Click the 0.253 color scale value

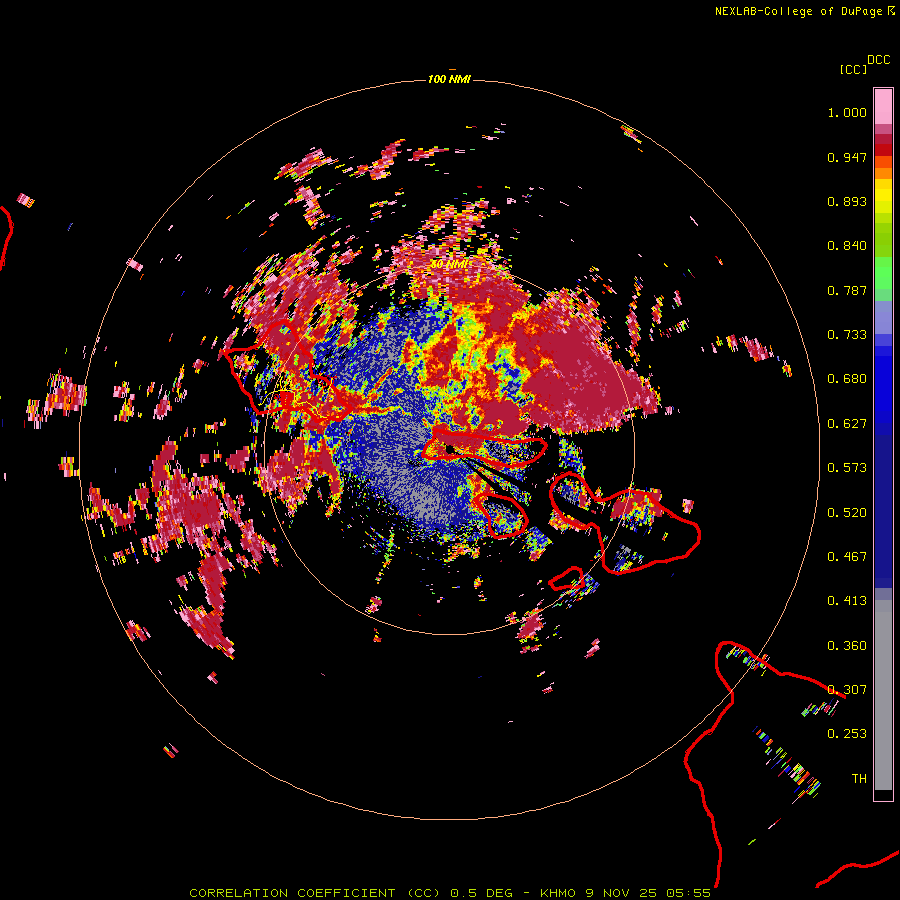[x=847, y=734]
